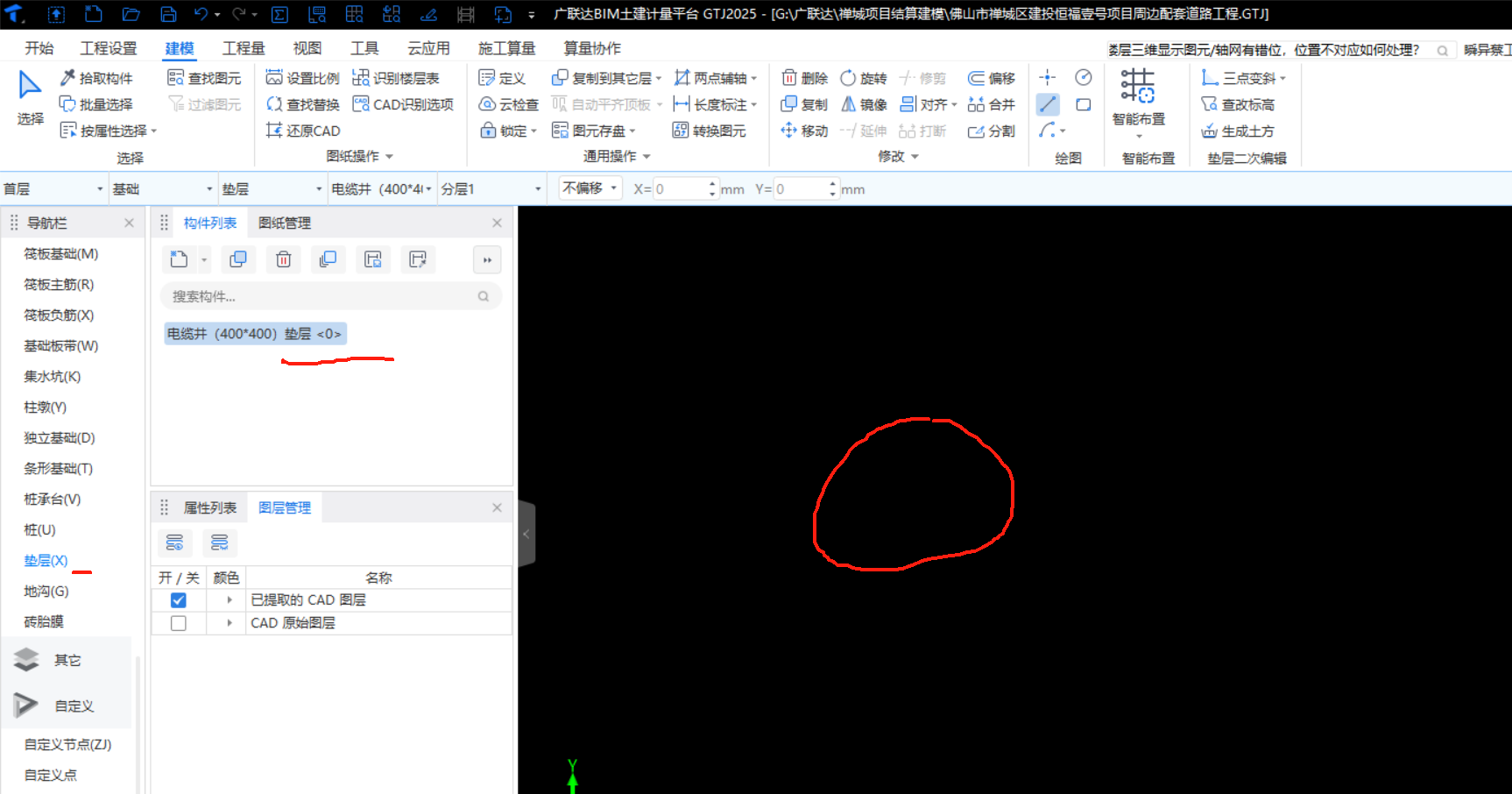Click 旋转 rotate tool
1512x794 pixels.
(x=864, y=78)
